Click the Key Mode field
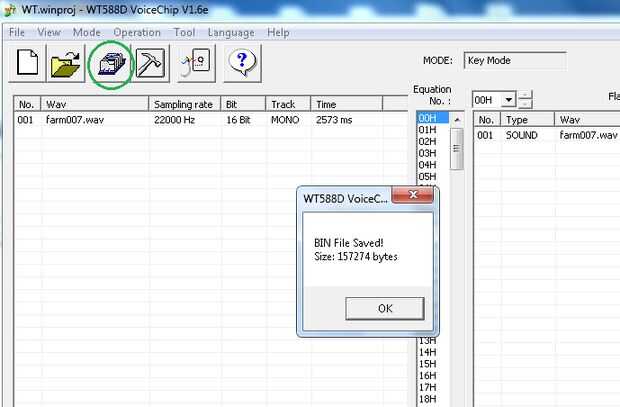 [515, 61]
